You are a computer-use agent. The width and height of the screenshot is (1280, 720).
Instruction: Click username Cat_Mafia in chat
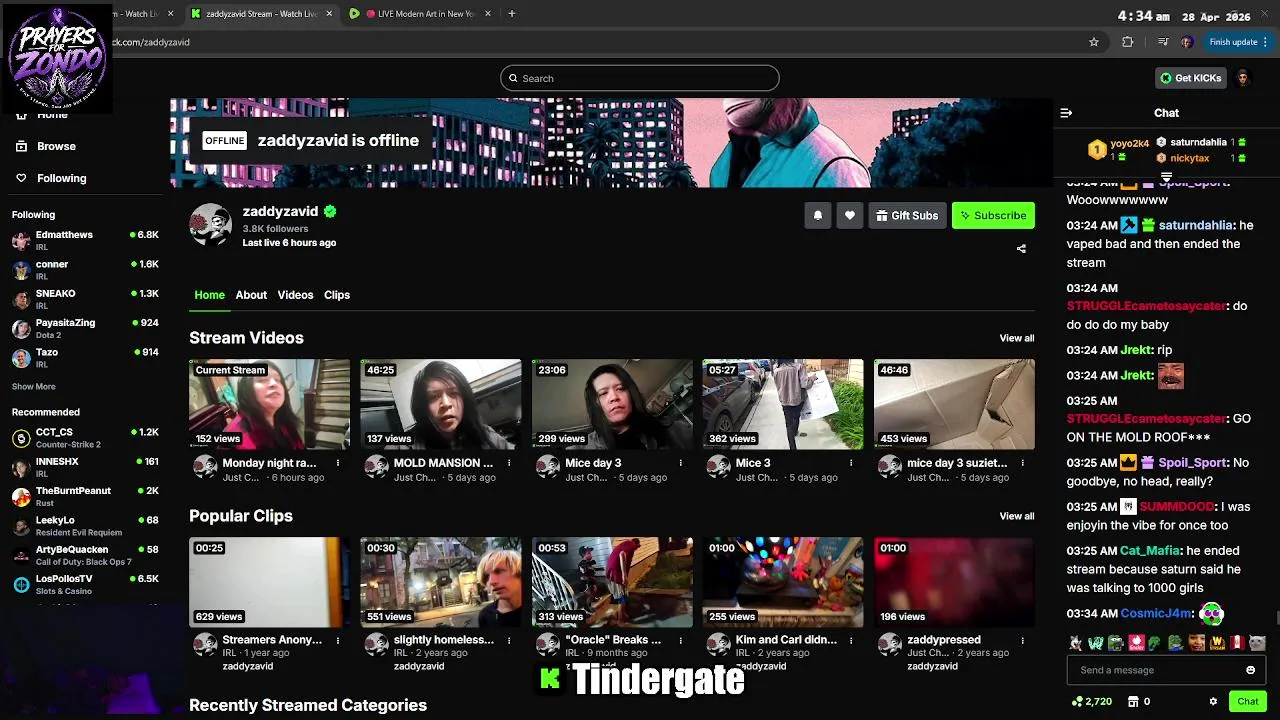[x=1149, y=551]
